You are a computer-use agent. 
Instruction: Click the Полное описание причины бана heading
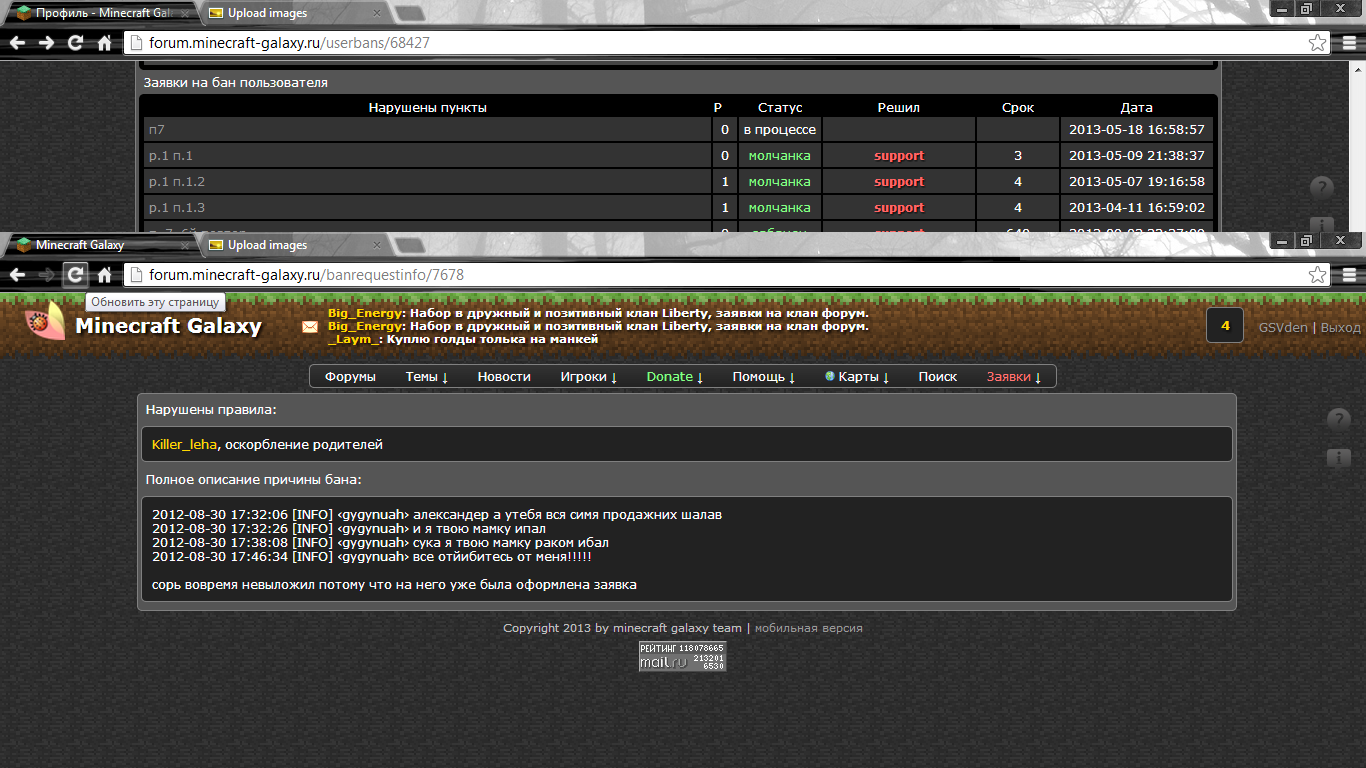[254, 480]
